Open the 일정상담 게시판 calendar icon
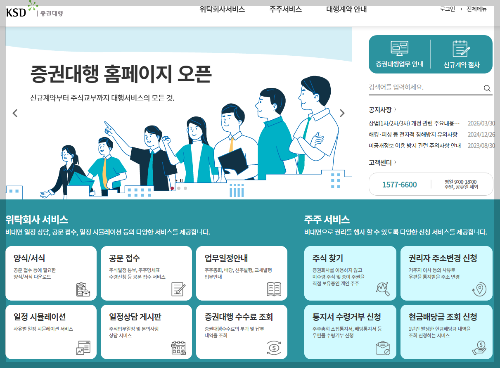The width and height of the screenshot is (500, 368). (178, 348)
